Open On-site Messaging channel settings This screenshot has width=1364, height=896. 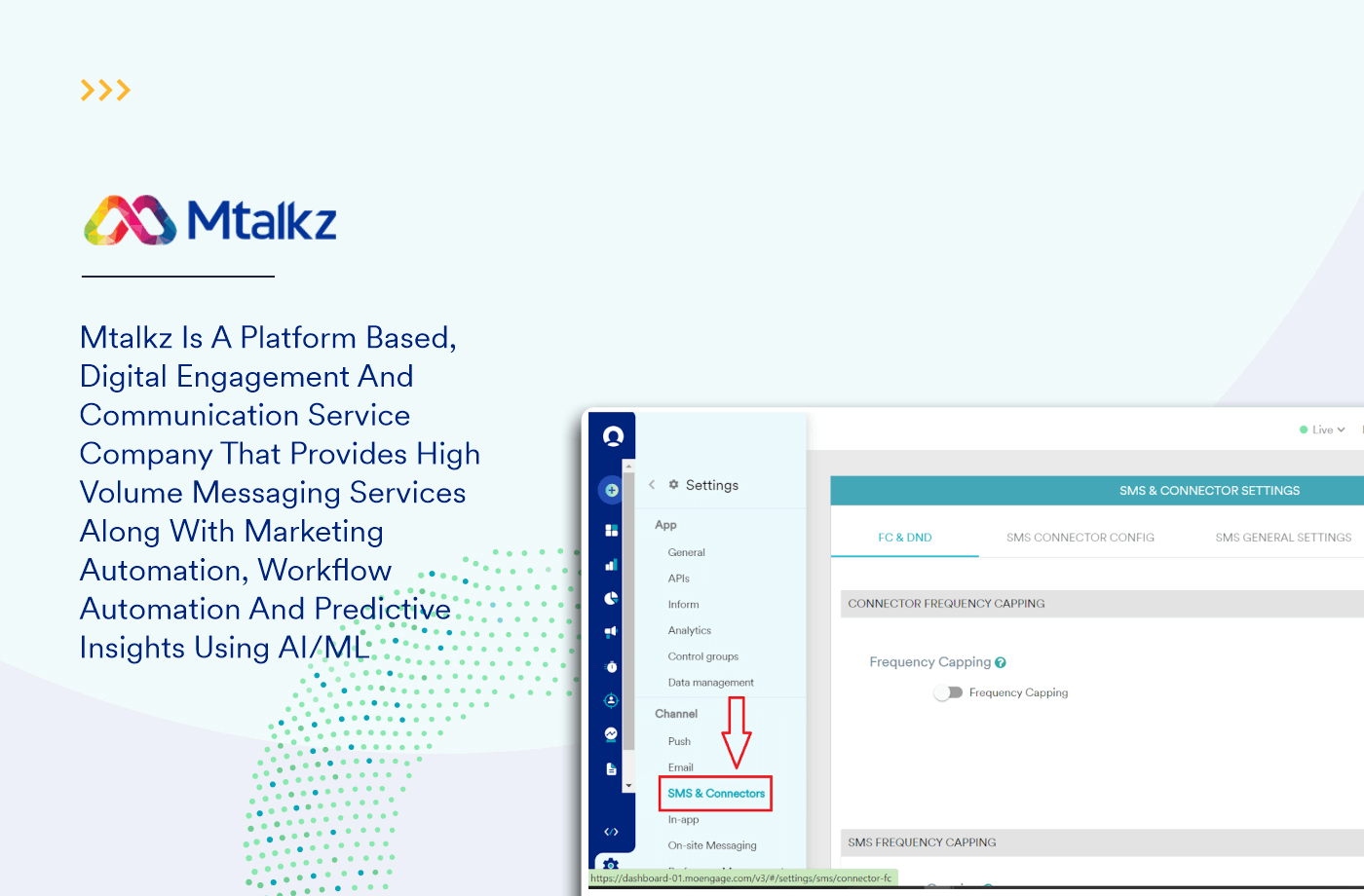pyautogui.click(x=712, y=845)
